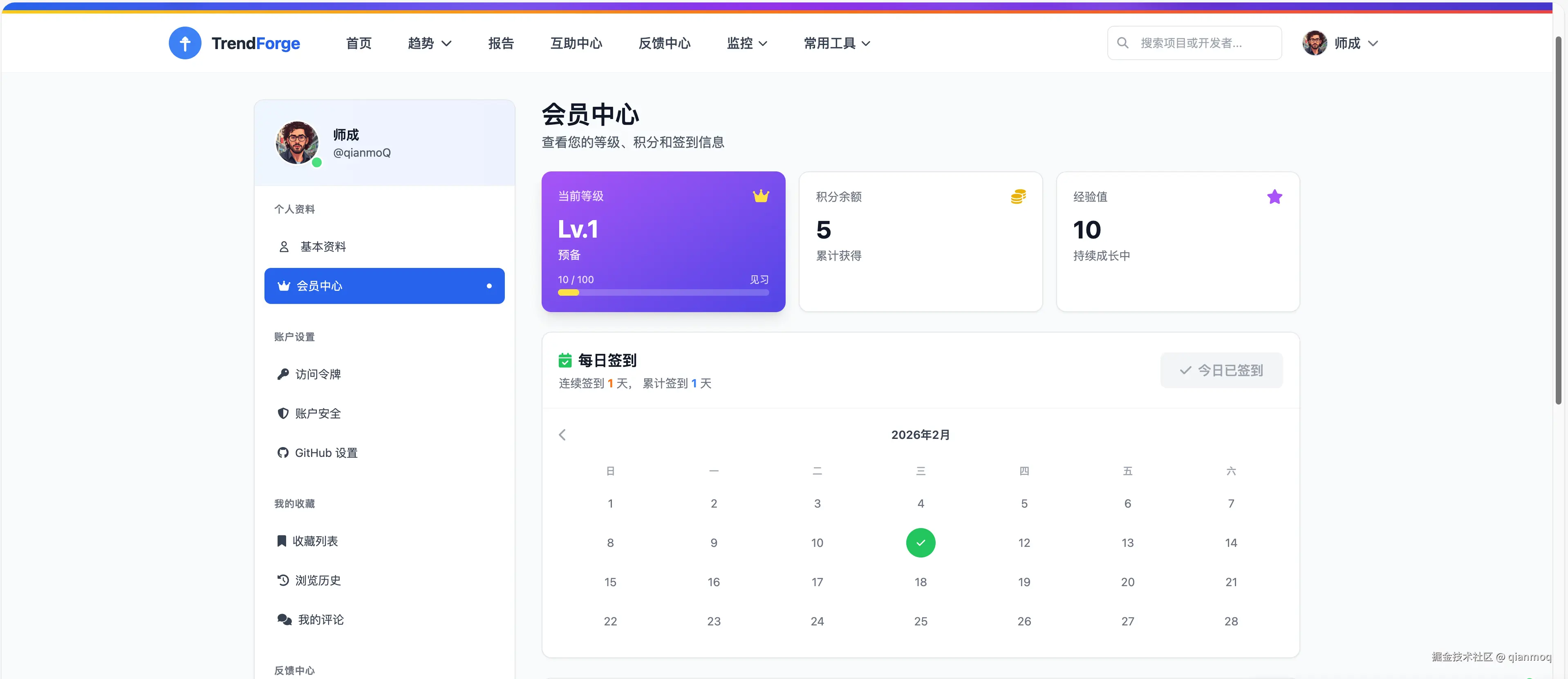
Task: Click the shield icon for 账户安全
Action: (x=283, y=413)
